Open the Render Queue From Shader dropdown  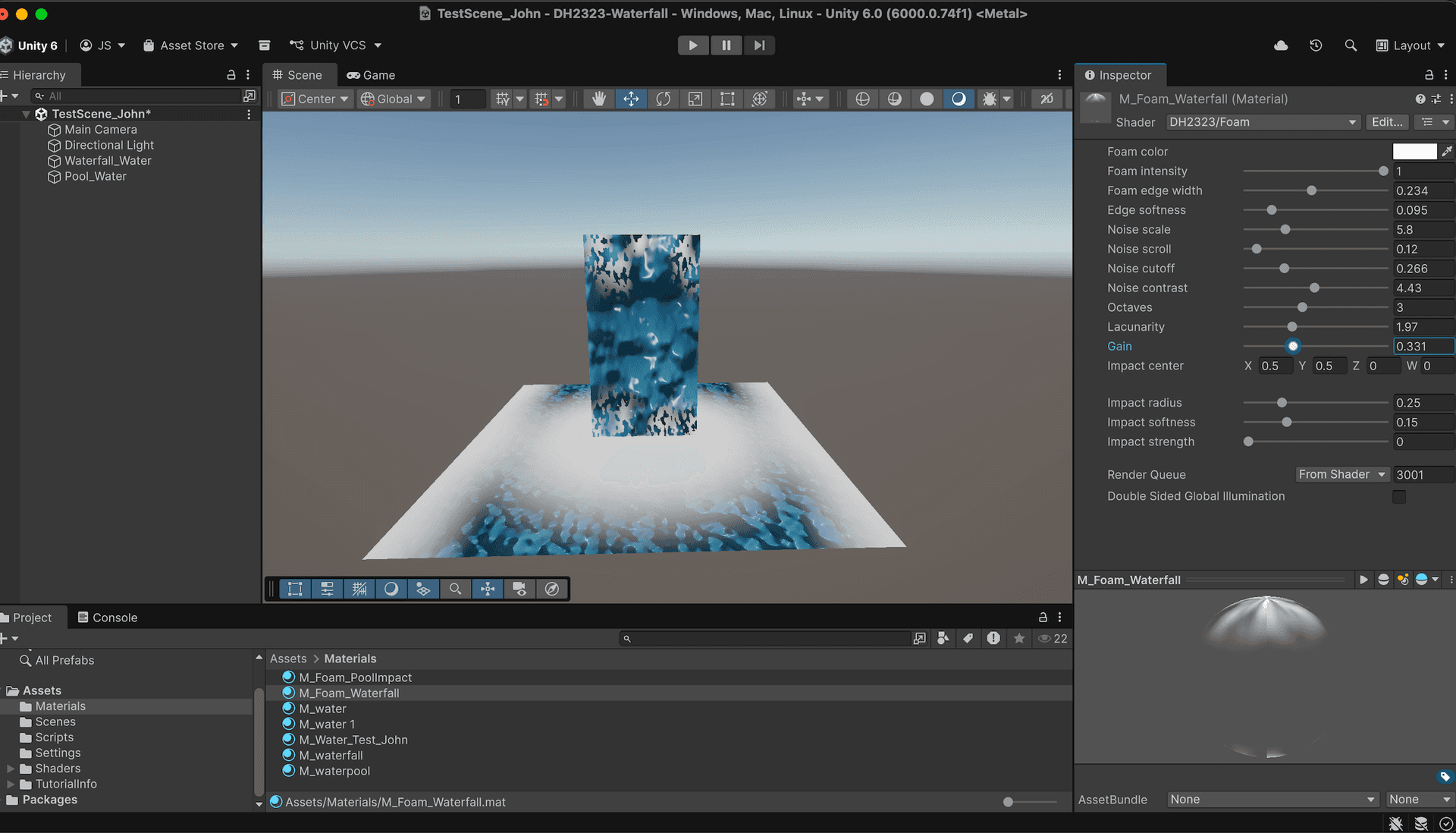[x=1342, y=474]
